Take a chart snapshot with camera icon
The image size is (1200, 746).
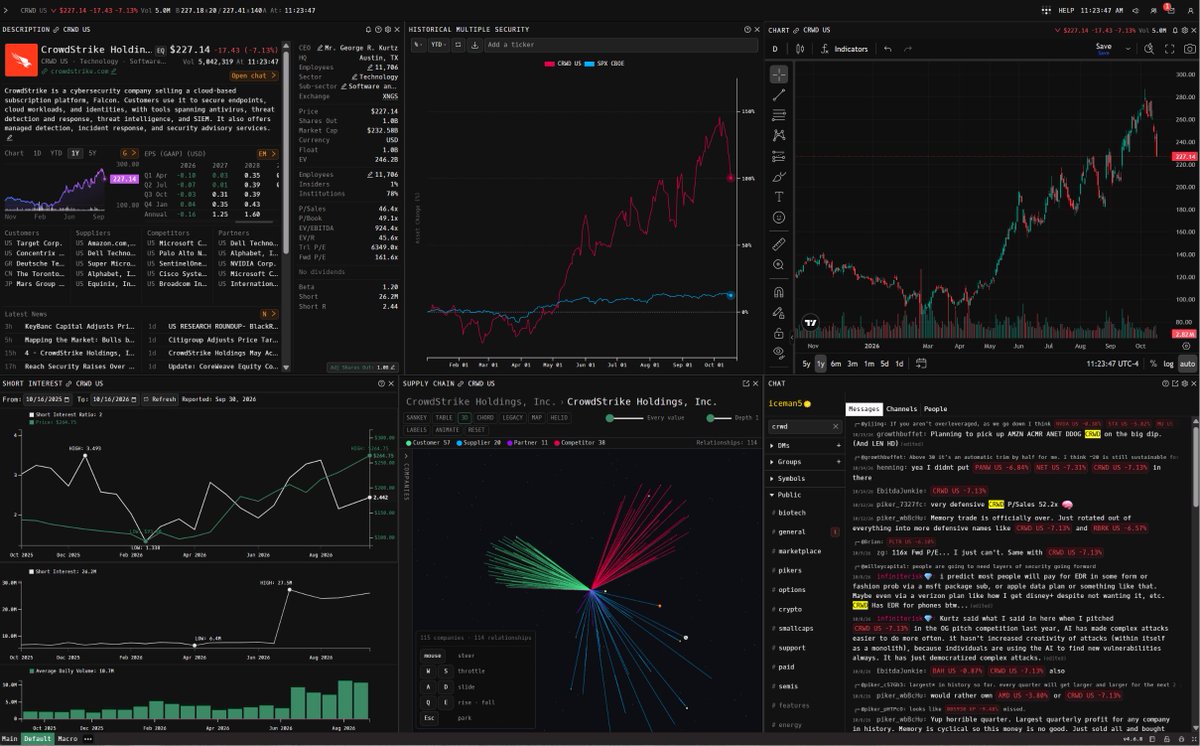point(1188,48)
